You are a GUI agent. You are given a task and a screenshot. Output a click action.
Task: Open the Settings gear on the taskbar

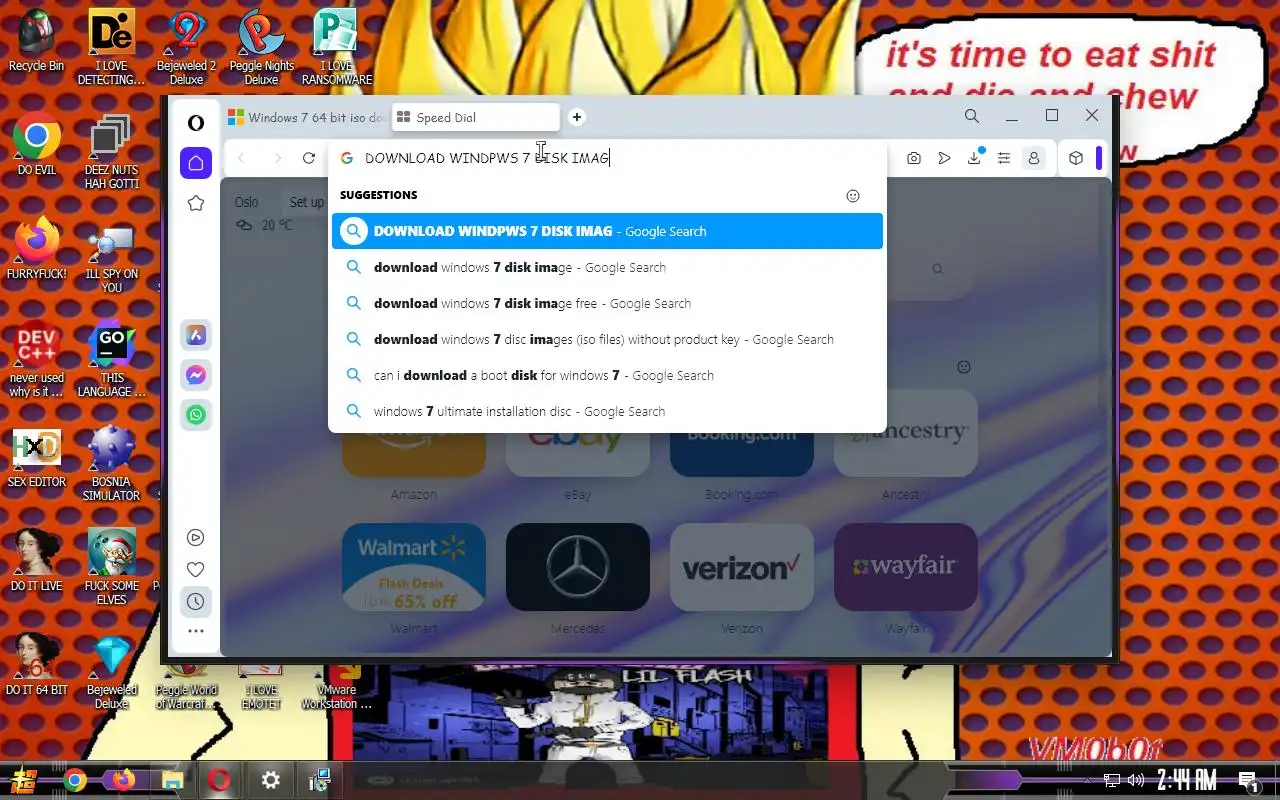pos(270,780)
